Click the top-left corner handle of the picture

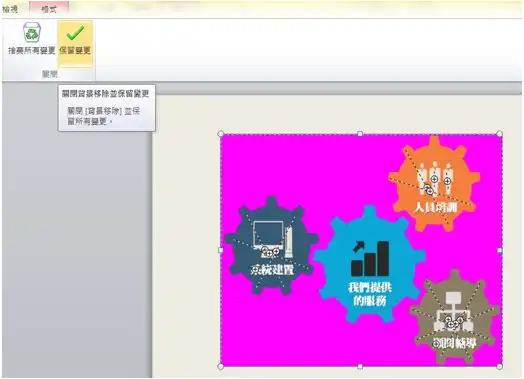(221, 134)
